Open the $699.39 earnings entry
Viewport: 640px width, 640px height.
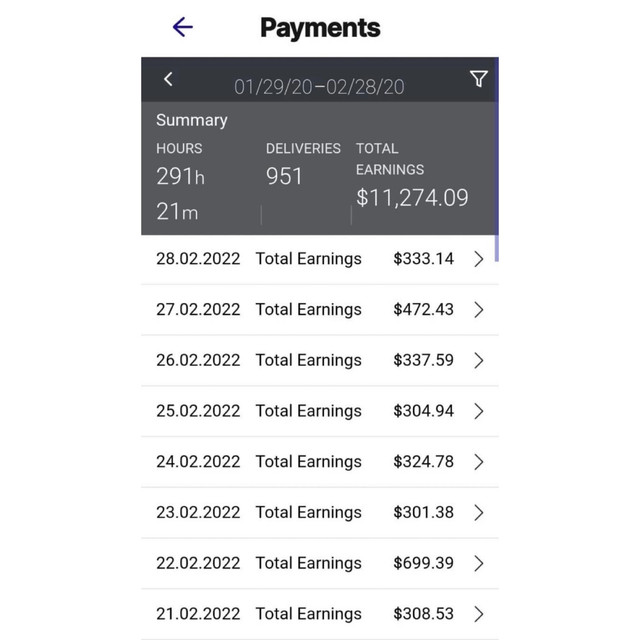point(423,563)
